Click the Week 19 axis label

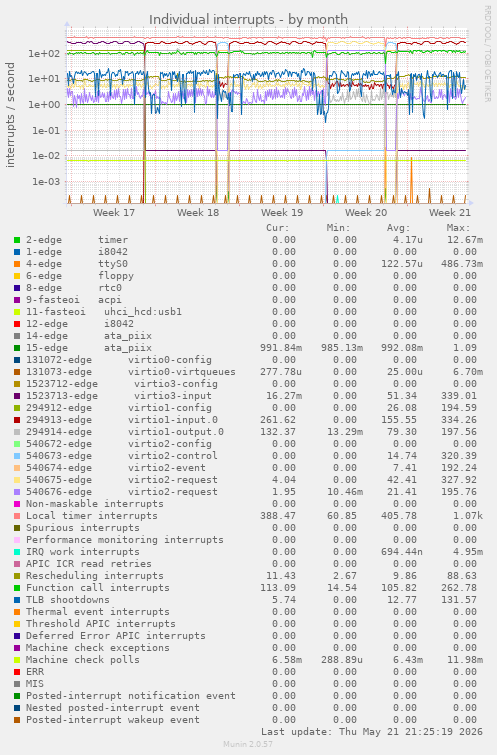[282, 212]
